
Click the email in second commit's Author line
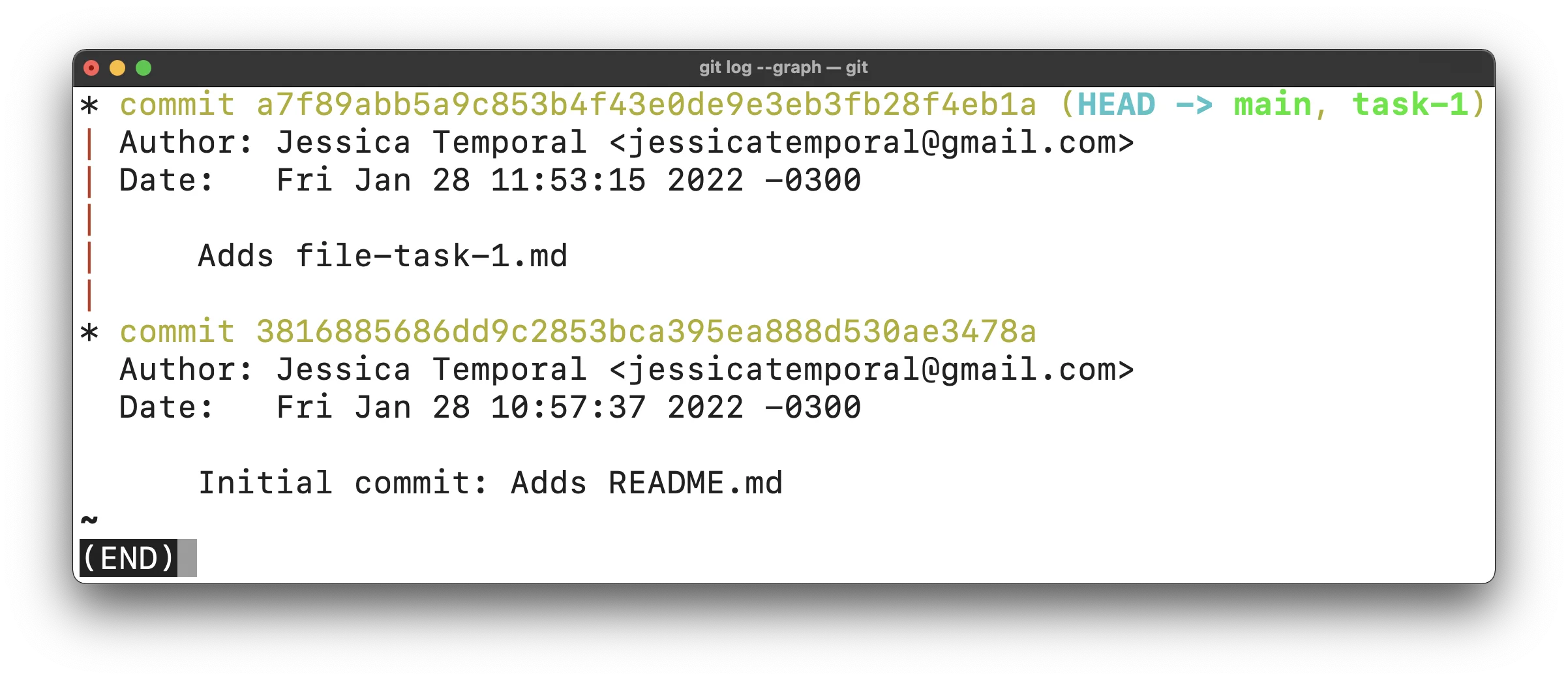coord(871,369)
